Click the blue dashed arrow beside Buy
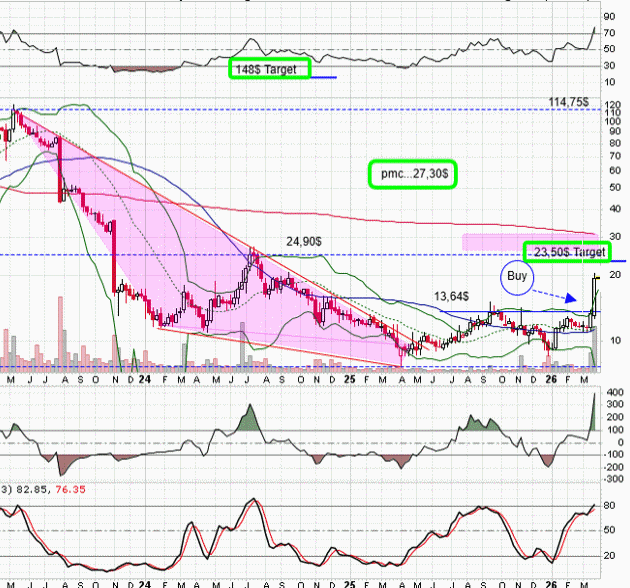Screen dimensions: 630x588 point(558,296)
